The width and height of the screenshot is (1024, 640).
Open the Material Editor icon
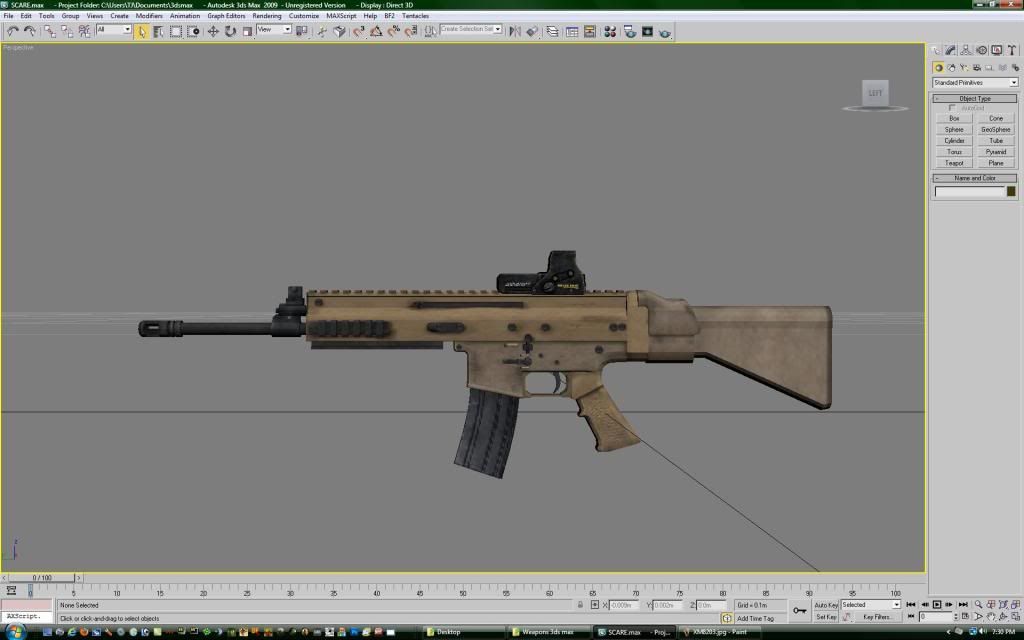[x=611, y=31]
